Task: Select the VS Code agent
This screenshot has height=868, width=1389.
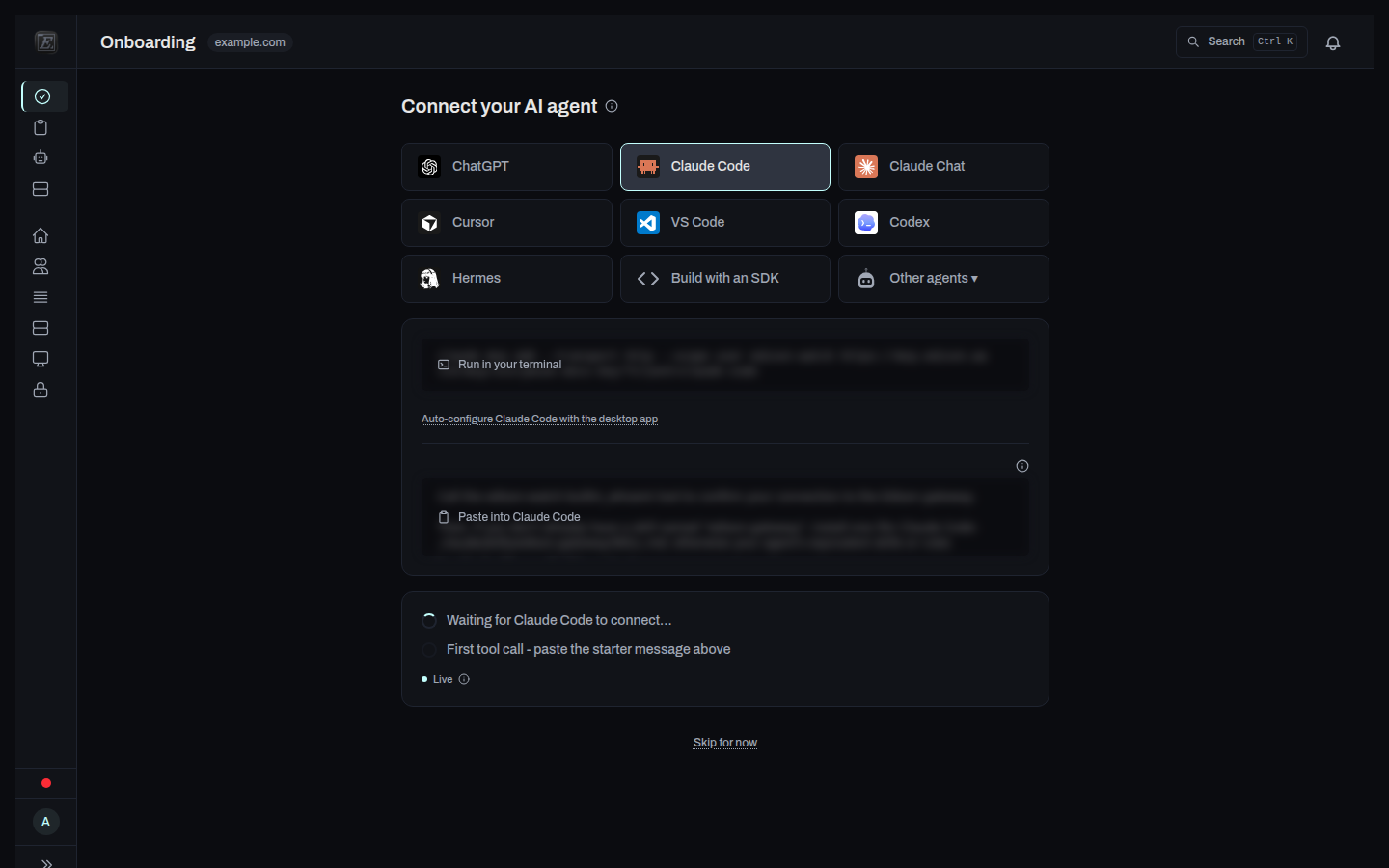Action: (725, 223)
